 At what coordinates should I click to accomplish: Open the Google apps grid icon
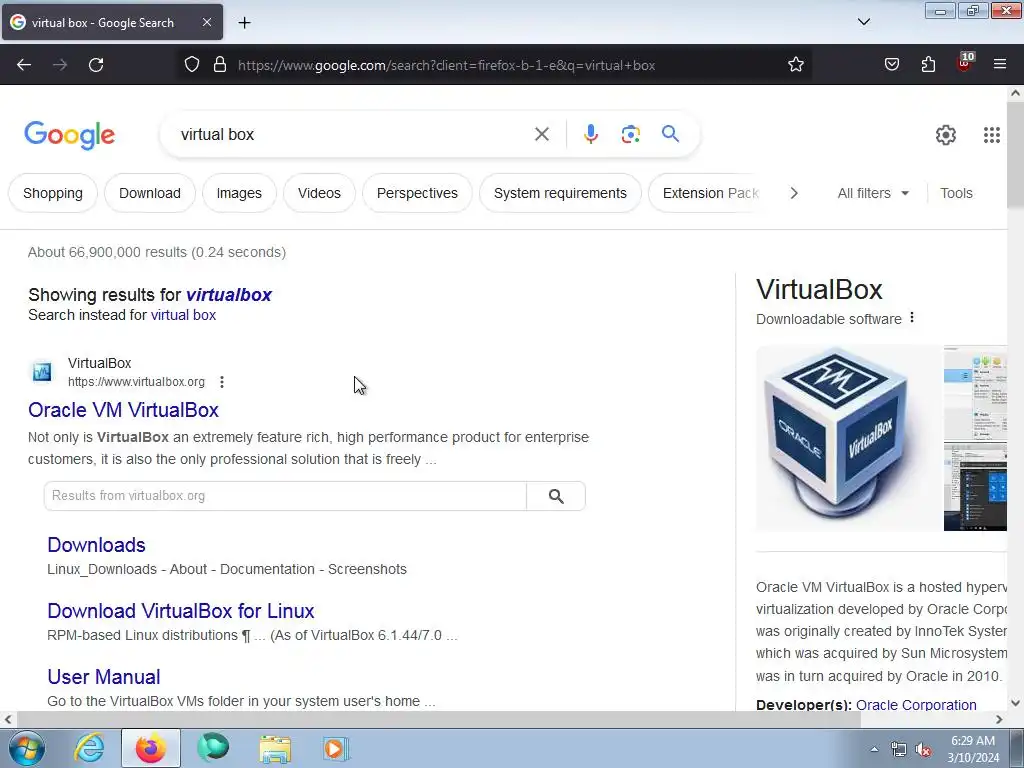(x=991, y=135)
